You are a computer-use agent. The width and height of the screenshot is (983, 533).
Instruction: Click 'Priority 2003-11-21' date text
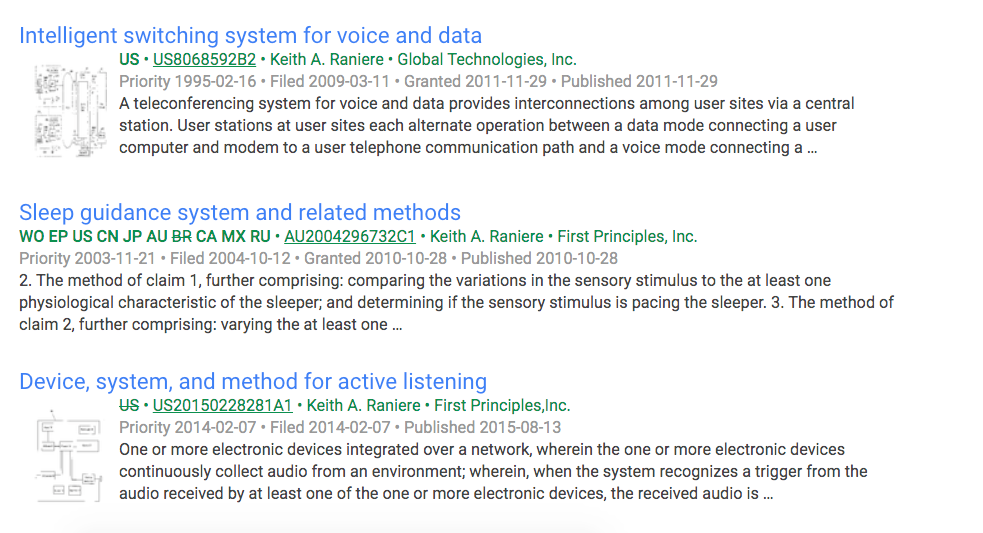[87, 258]
